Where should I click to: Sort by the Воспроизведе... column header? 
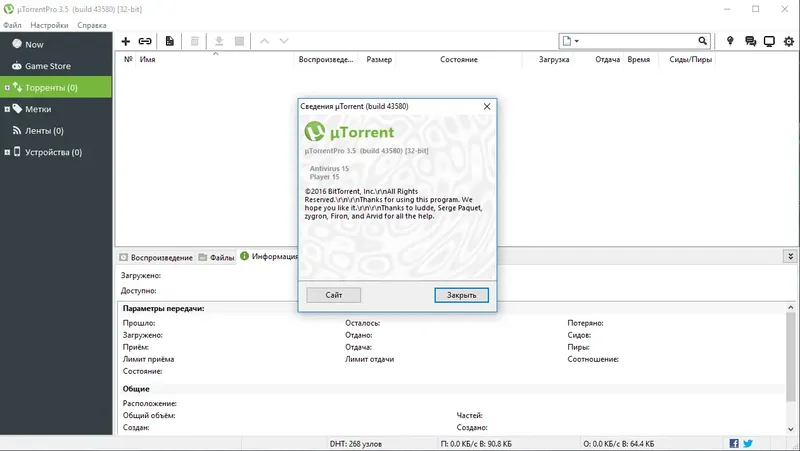[x=326, y=59]
